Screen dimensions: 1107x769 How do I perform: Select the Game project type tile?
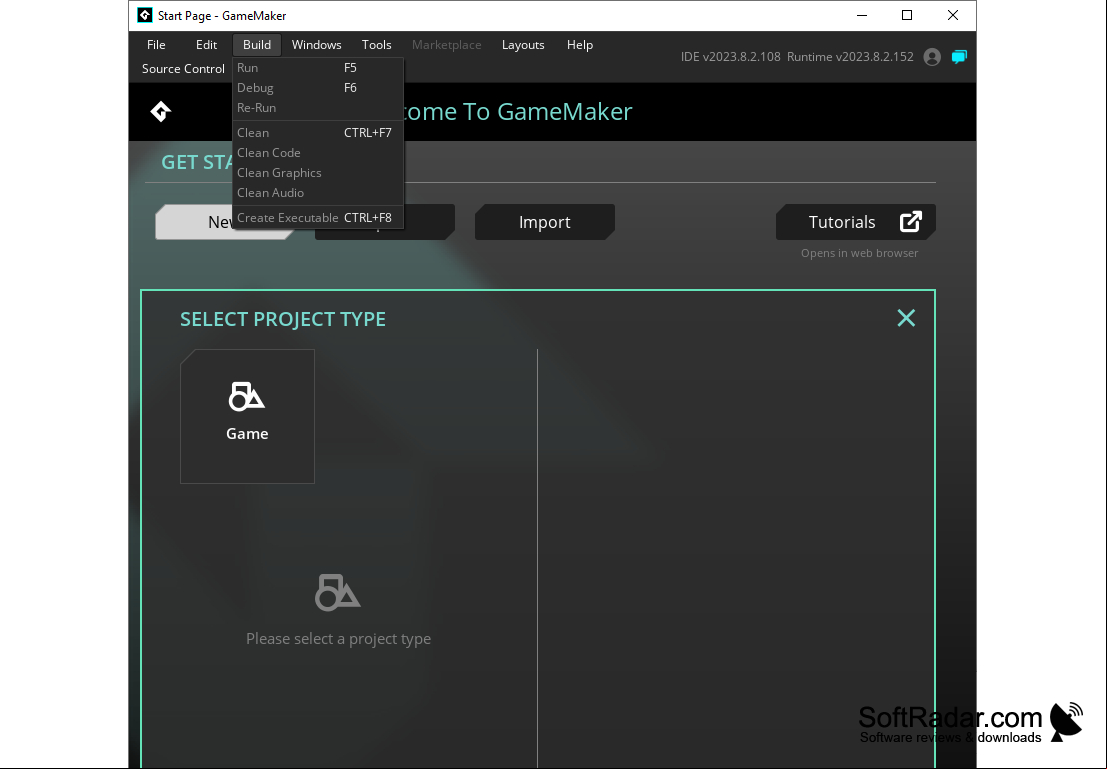(247, 417)
